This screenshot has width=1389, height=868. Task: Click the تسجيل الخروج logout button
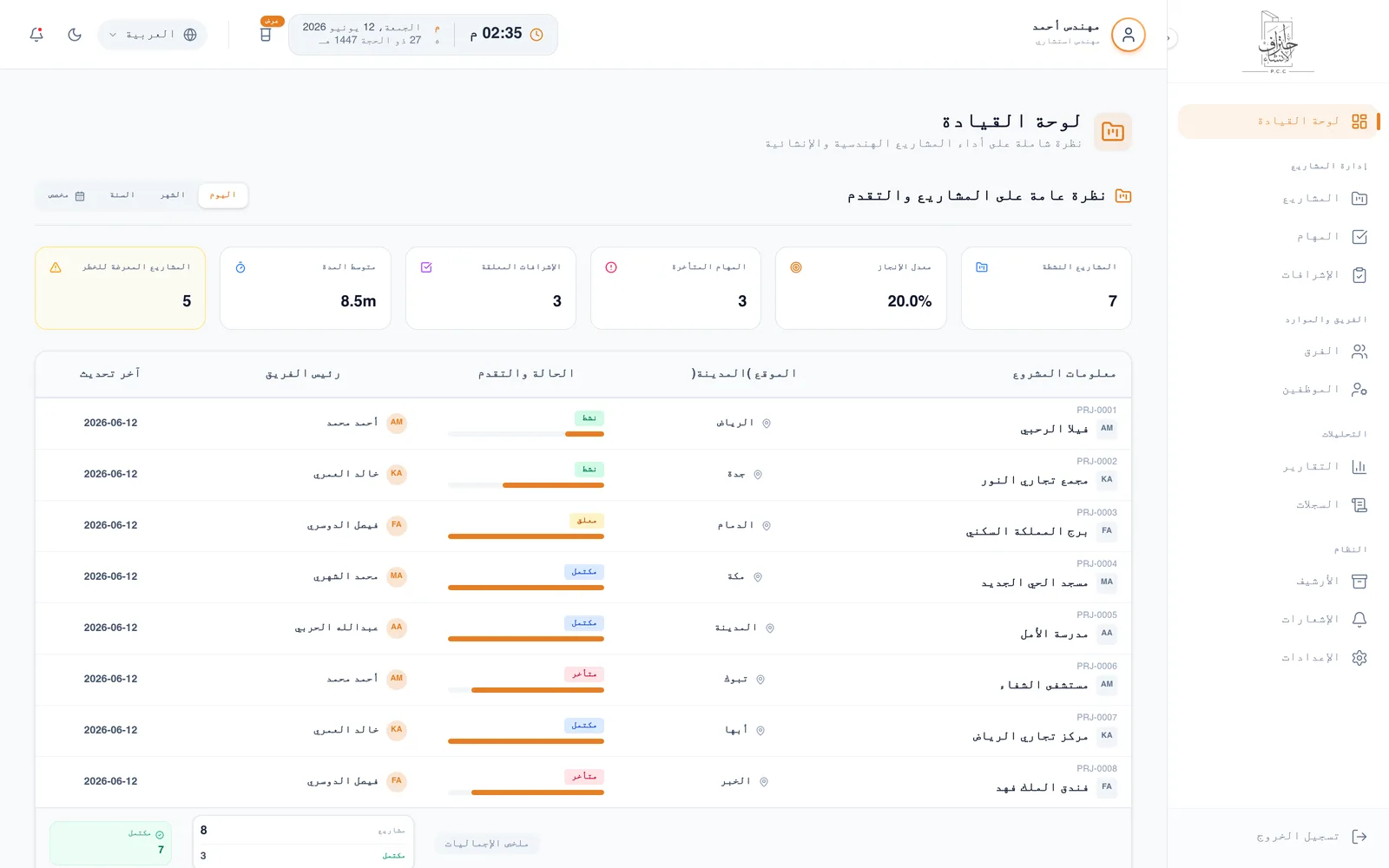tap(1278, 837)
